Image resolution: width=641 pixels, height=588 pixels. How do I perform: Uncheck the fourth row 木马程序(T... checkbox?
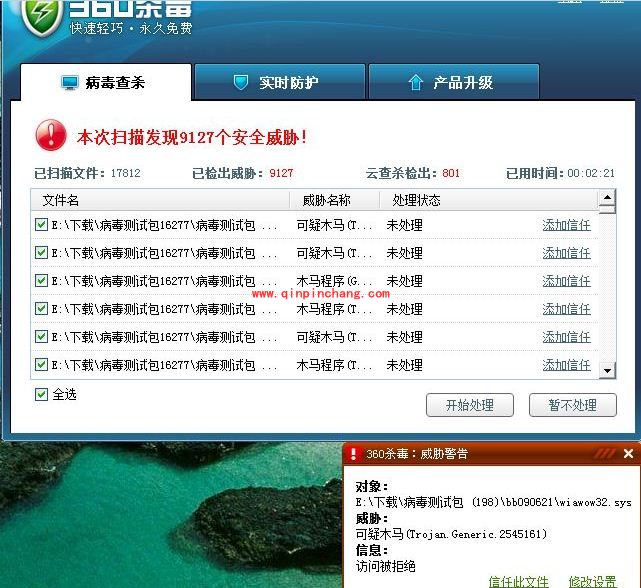click(41, 308)
